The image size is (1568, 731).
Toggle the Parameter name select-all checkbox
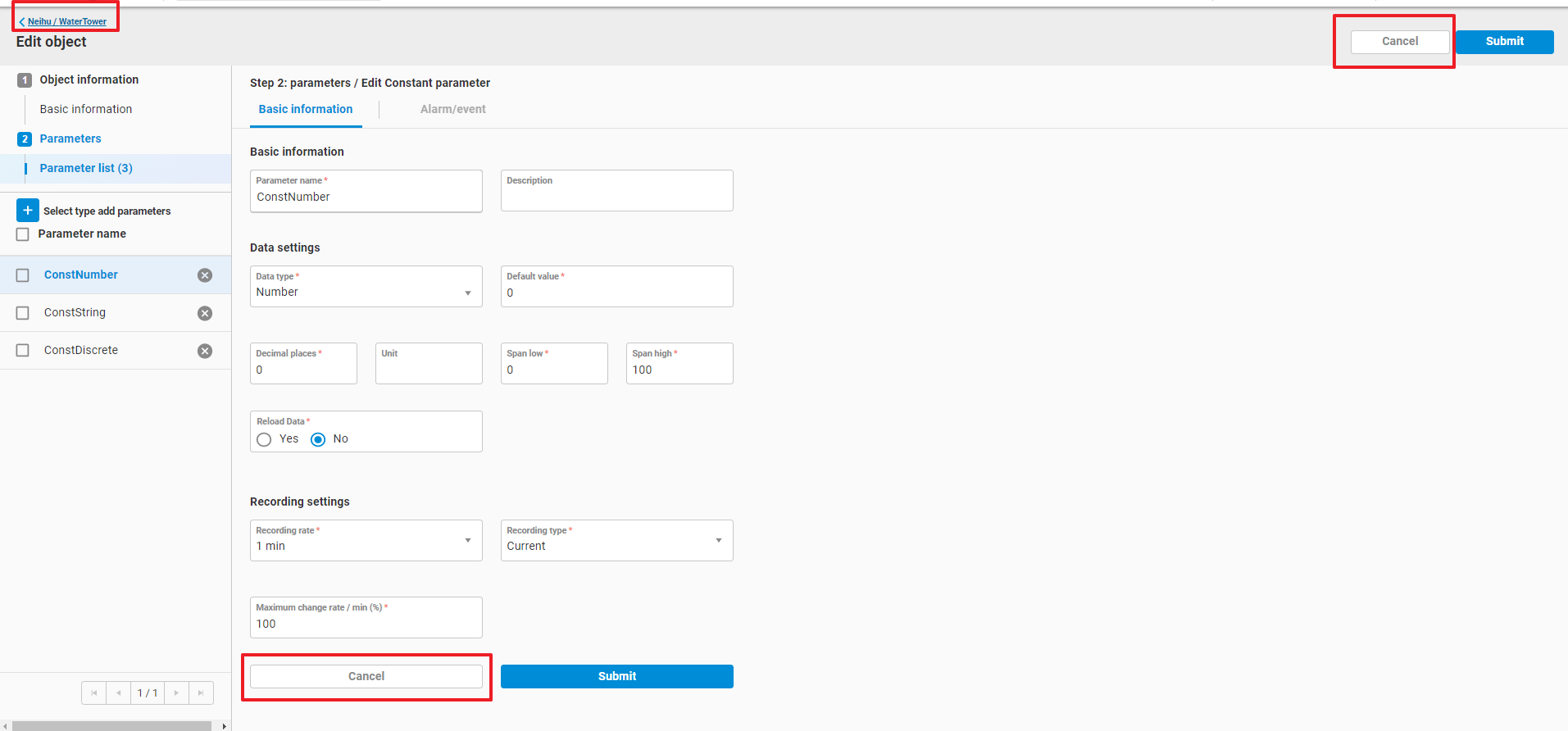(23, 234)
